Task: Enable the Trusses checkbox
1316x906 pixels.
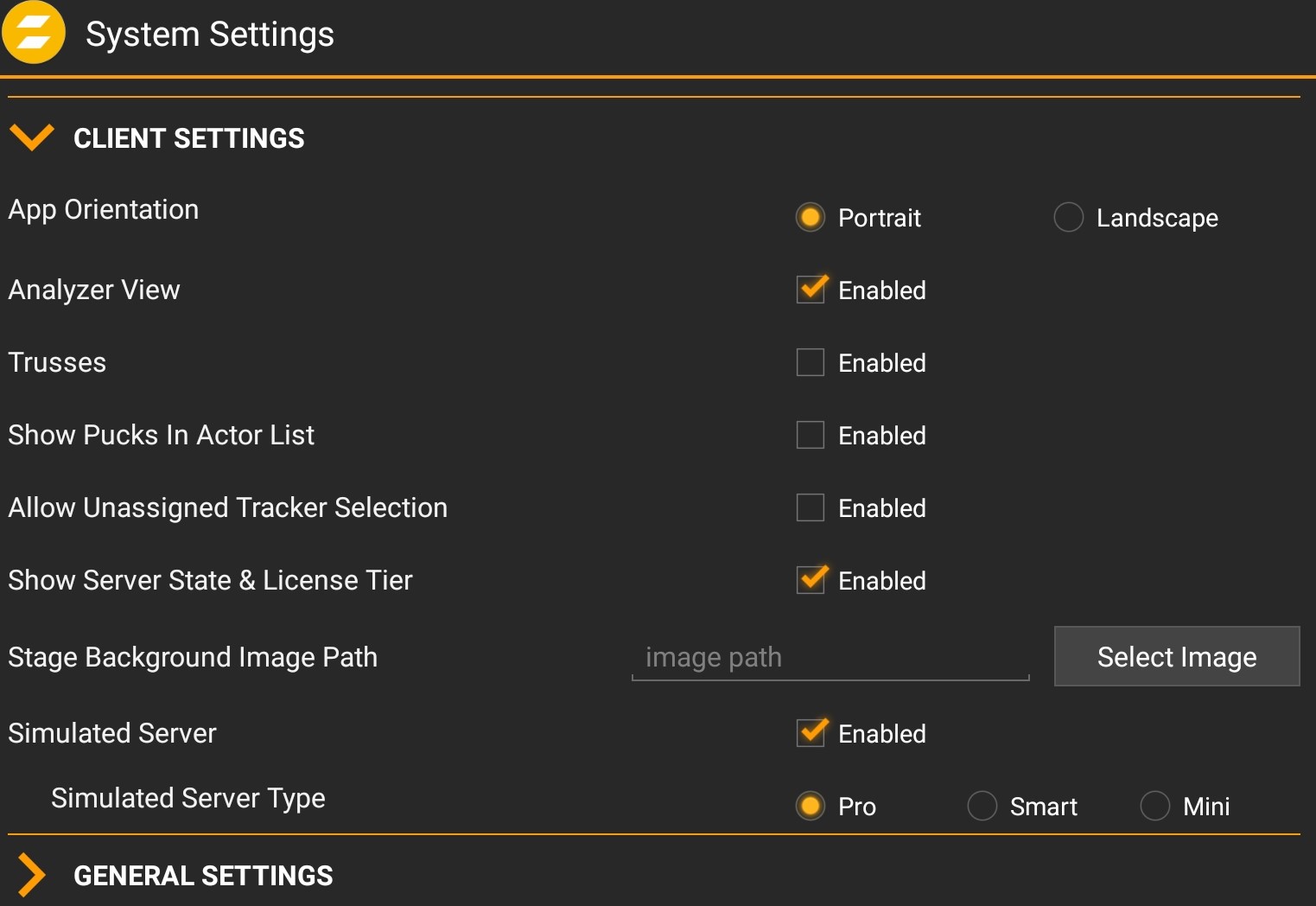Action: point(811,362)
